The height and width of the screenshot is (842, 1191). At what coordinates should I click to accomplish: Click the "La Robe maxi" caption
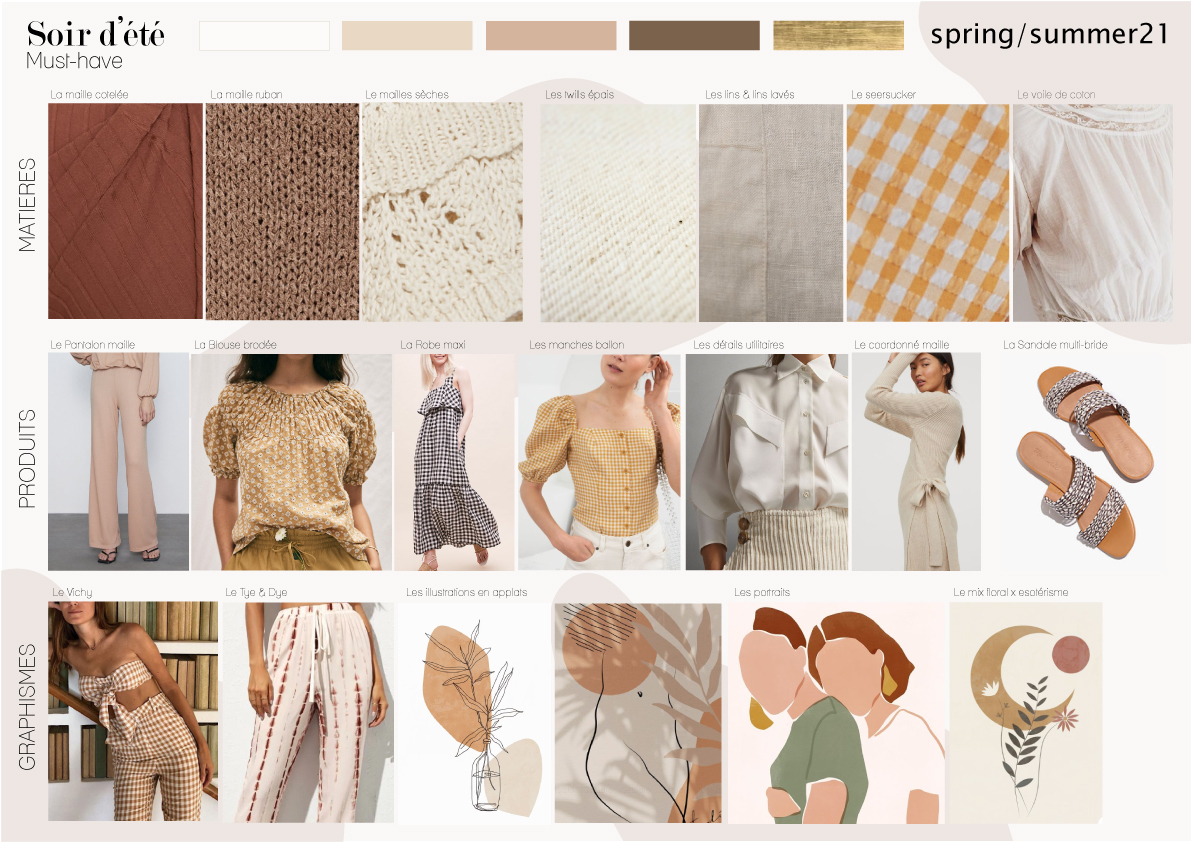click(433, 345)
